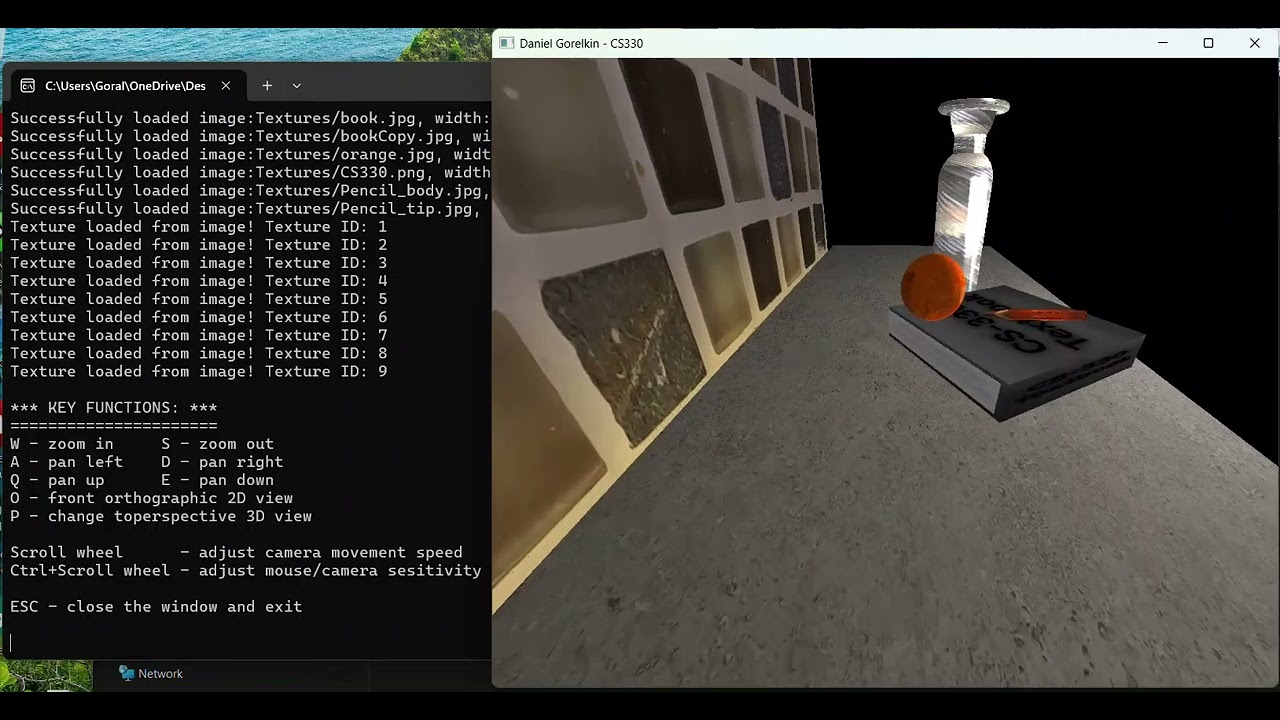Click the "Texture ID: 9" line
The height and width of the screenshot is (720, 1280).
(199, 372)
